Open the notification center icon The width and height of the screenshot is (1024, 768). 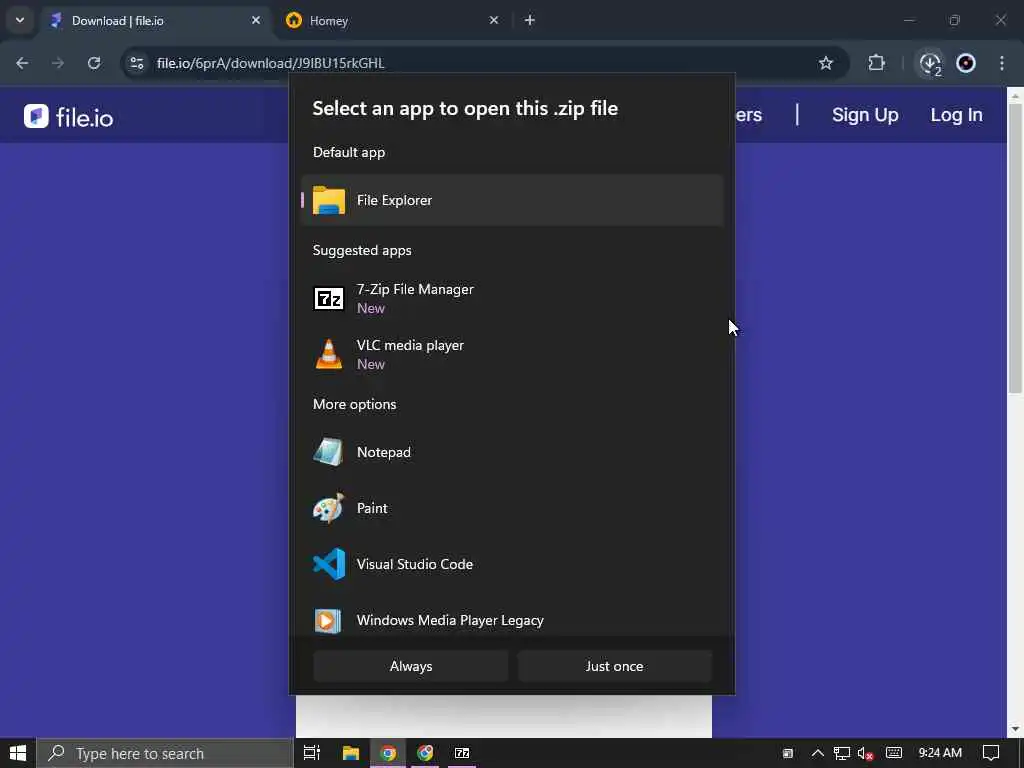pos(991,753)
